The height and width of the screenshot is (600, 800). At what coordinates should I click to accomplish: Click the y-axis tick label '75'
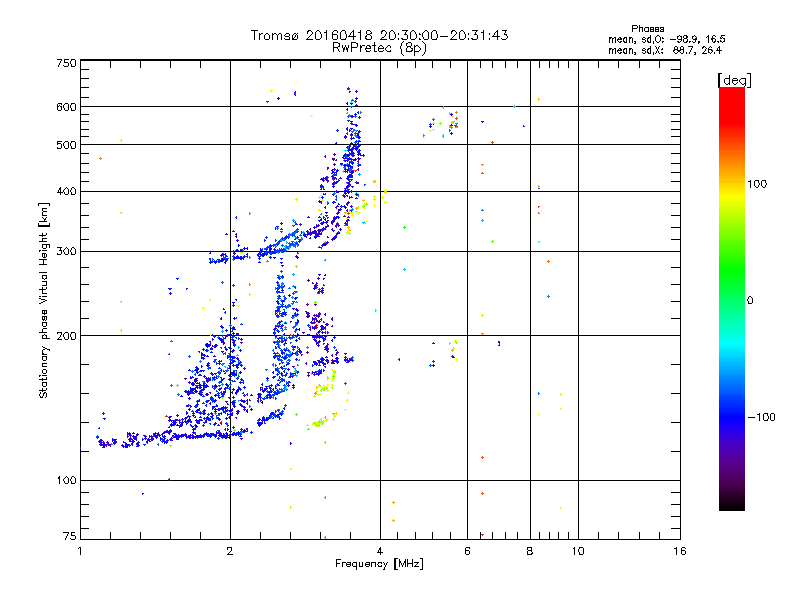tap(70, 536)
